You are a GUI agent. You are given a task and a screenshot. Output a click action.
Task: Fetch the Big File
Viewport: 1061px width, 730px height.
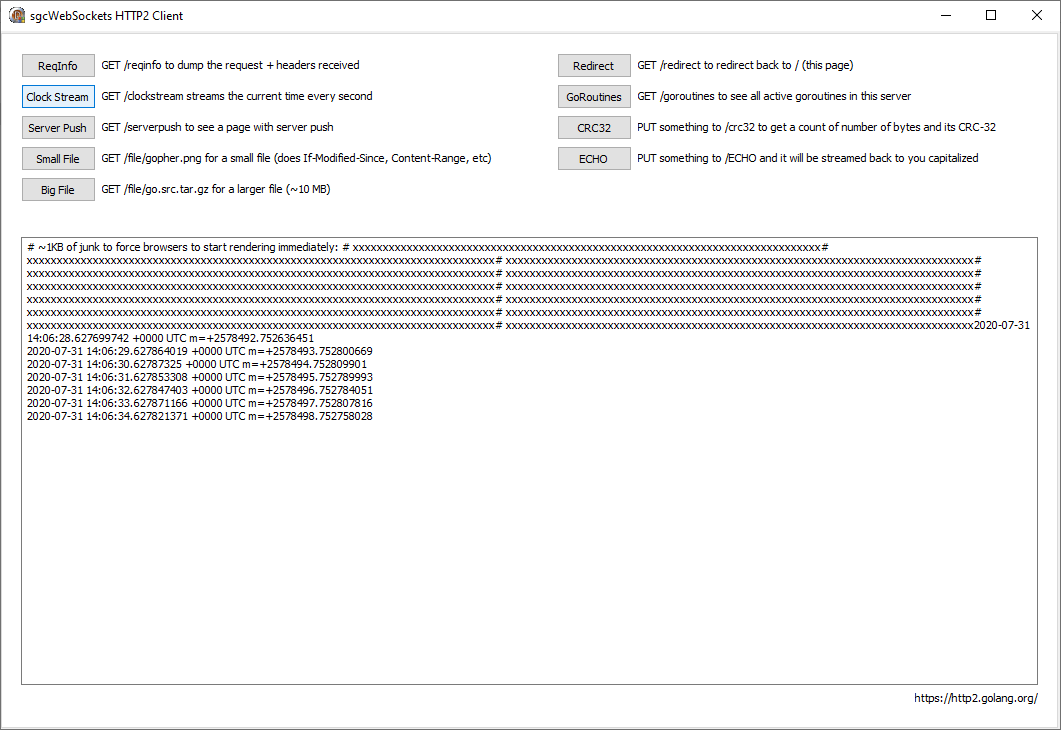(58, 190)
